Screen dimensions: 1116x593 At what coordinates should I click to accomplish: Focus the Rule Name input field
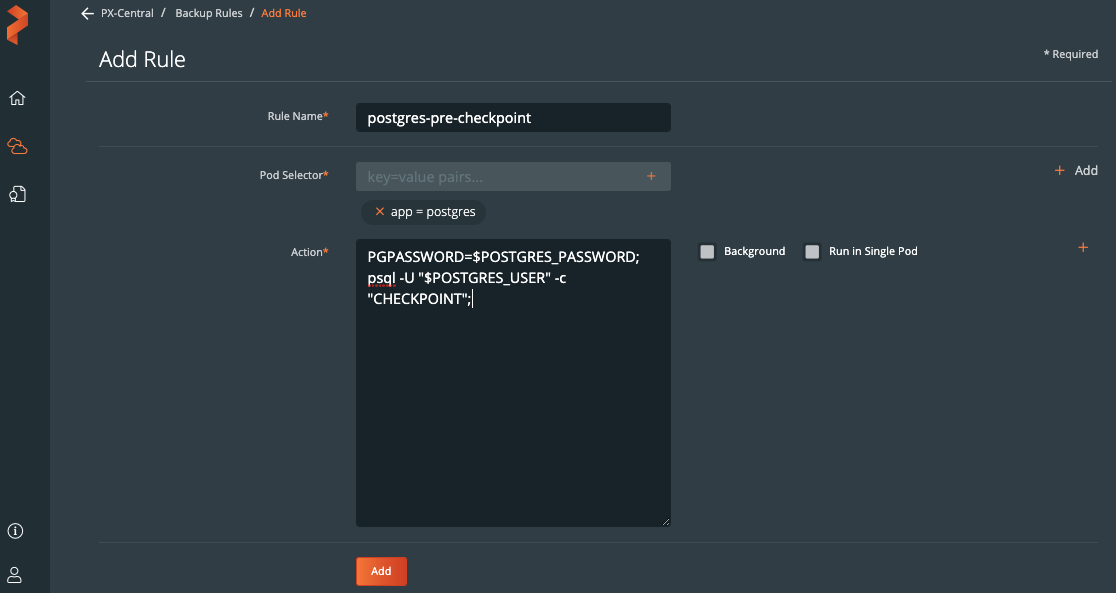click(x=512, y=118)
